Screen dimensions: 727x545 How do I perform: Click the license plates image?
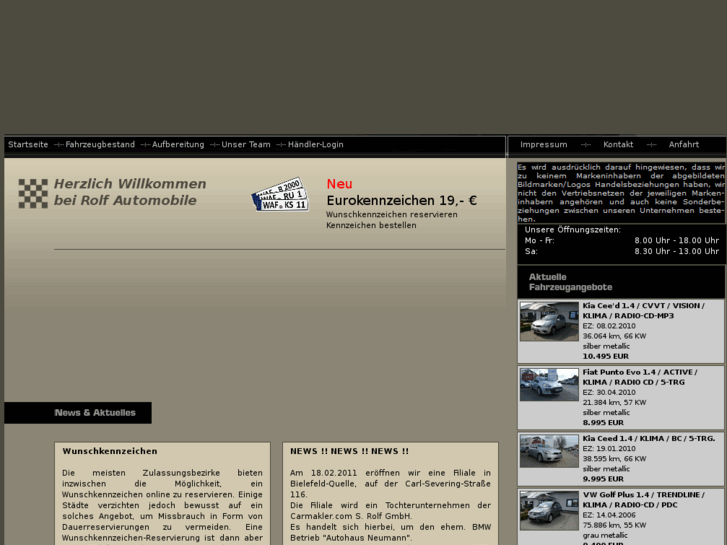(x=280, y=195)
